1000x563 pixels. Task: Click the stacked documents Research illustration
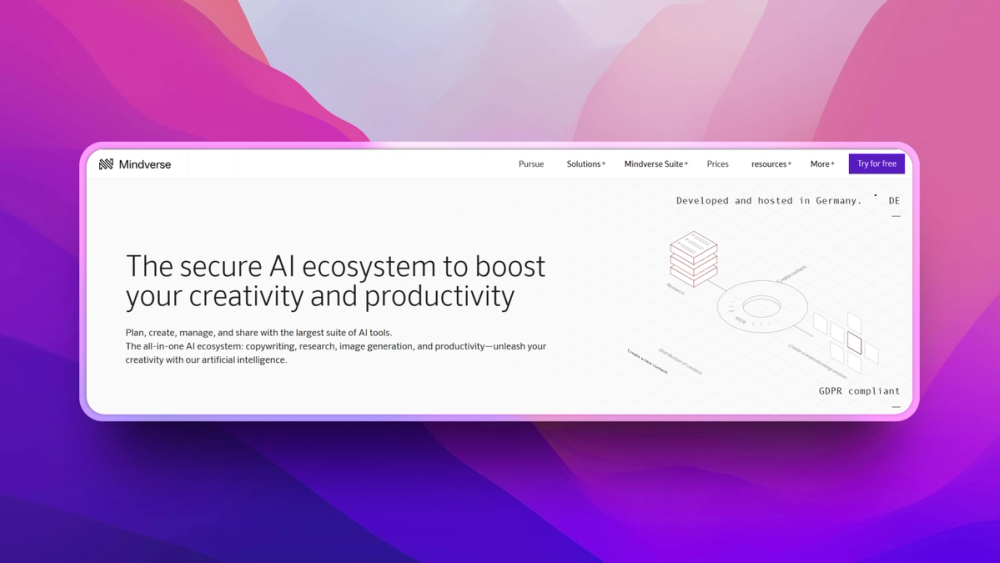pyautogui.click(x=693, y=258)
